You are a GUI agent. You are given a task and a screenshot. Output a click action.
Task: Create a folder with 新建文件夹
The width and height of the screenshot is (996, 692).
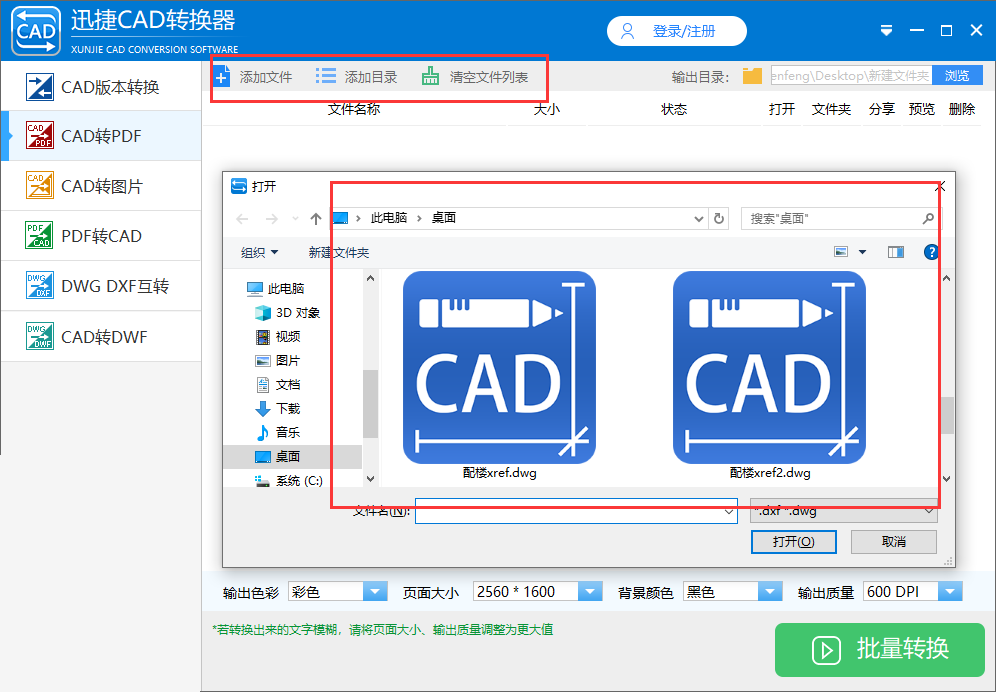point(339,252)
